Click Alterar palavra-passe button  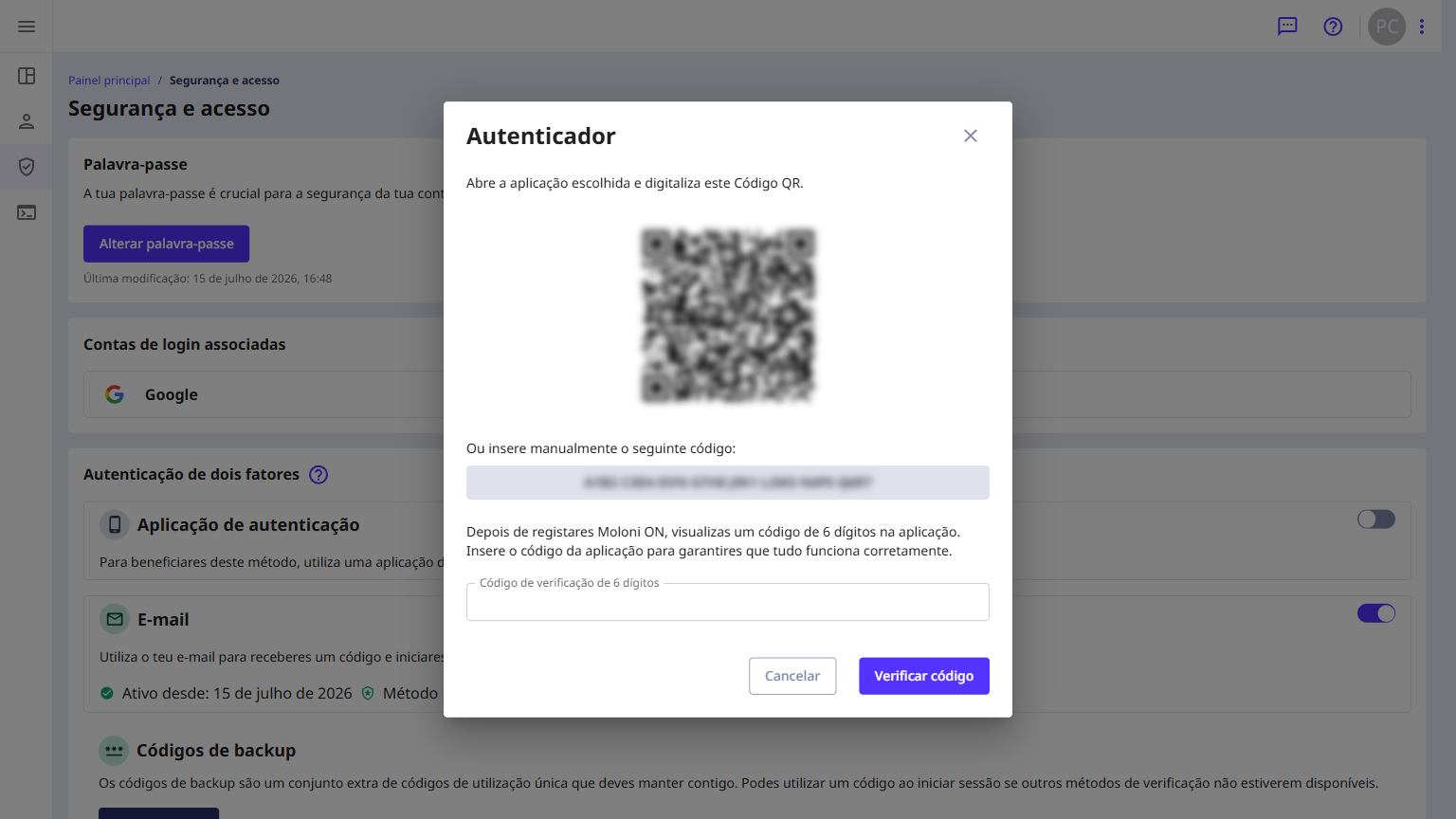tap(166, 244)
